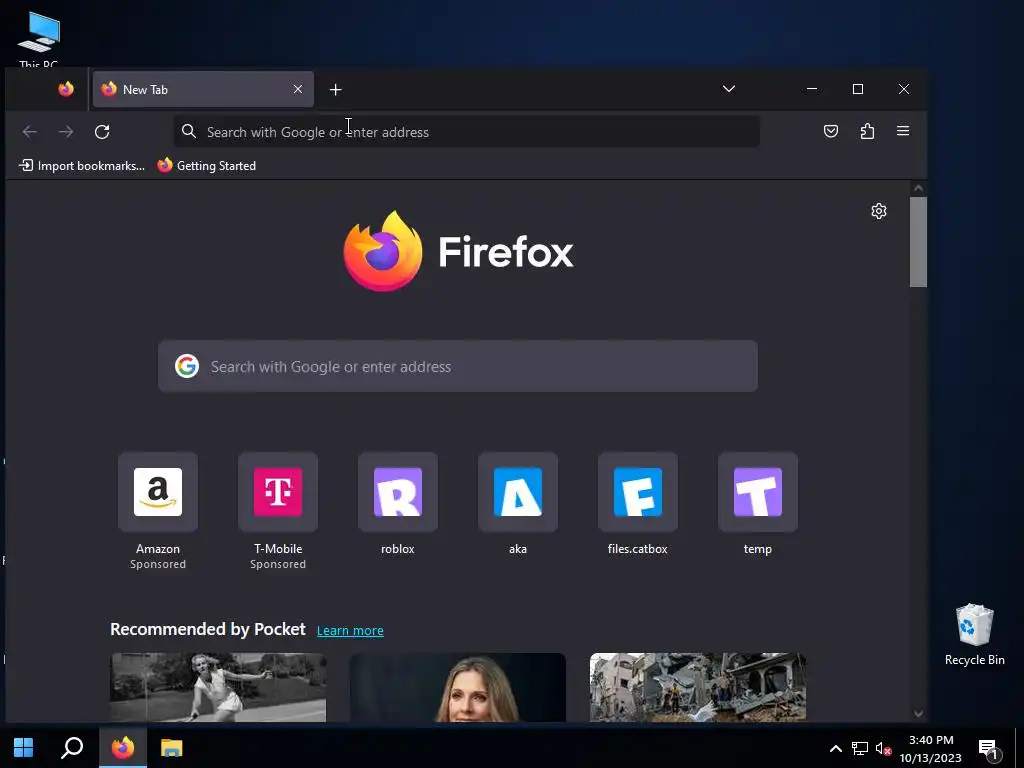Click the muted volume tray icon
1024x768 pixels.
(883, 748)
